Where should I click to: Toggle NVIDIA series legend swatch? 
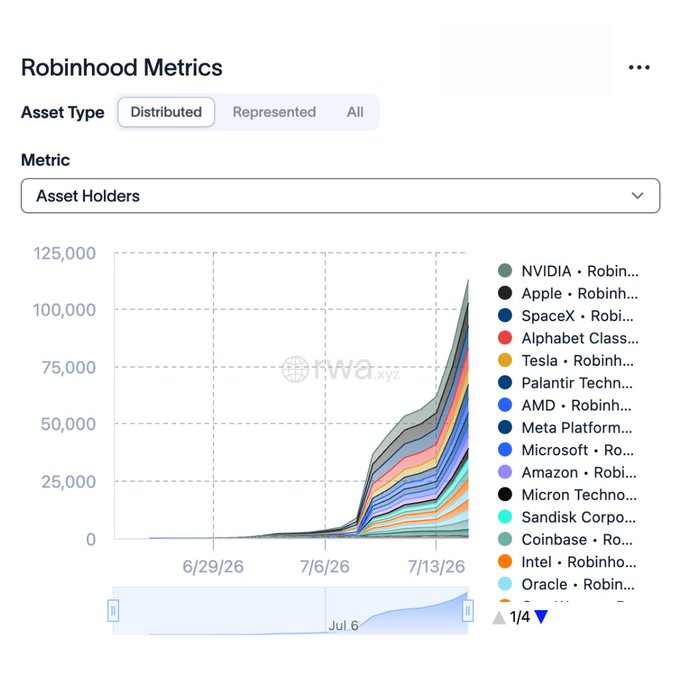(x=505, y=271)
